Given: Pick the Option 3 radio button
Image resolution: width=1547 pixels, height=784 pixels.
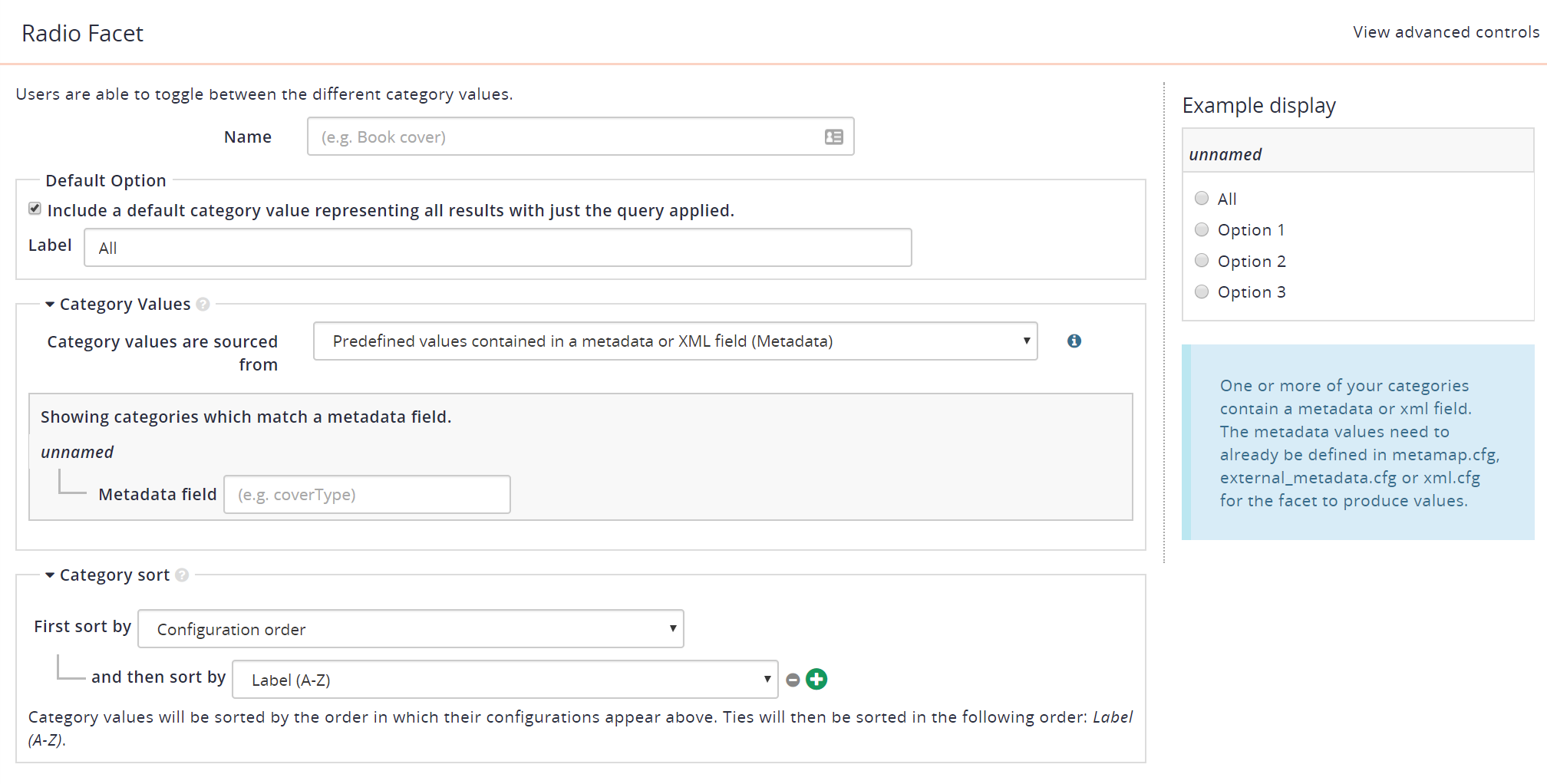Looking at the screenshot, I should 1202,292.
